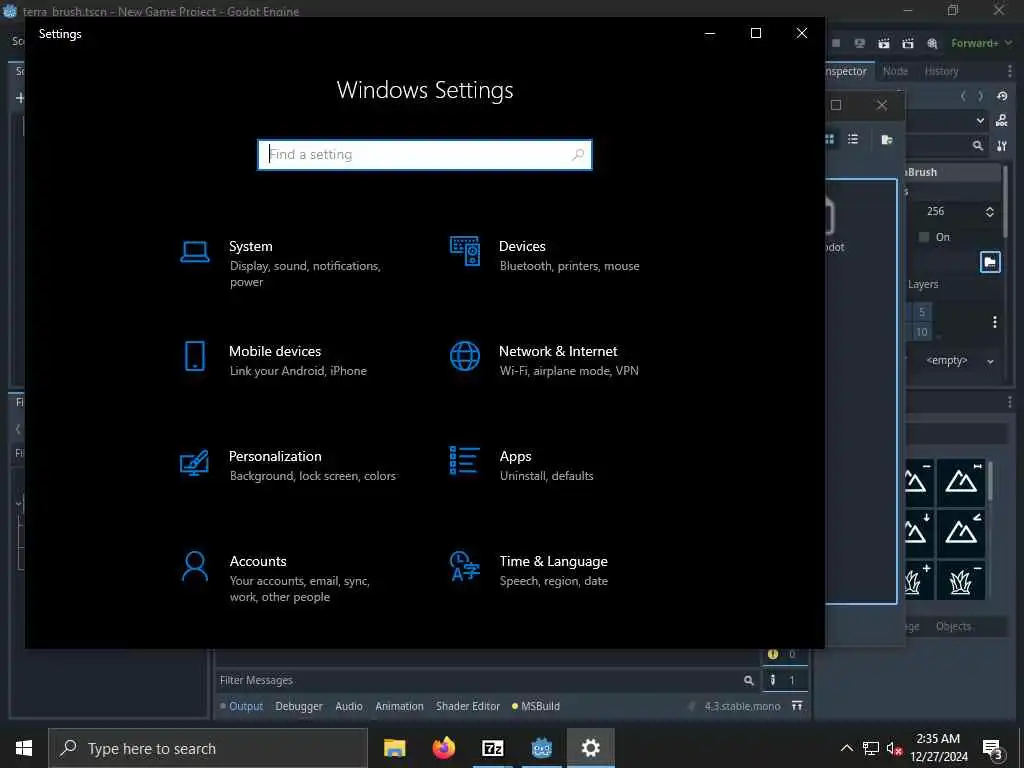Open Inspector property tools settings icon
1024x768 pixels.
click(1002, 146)
